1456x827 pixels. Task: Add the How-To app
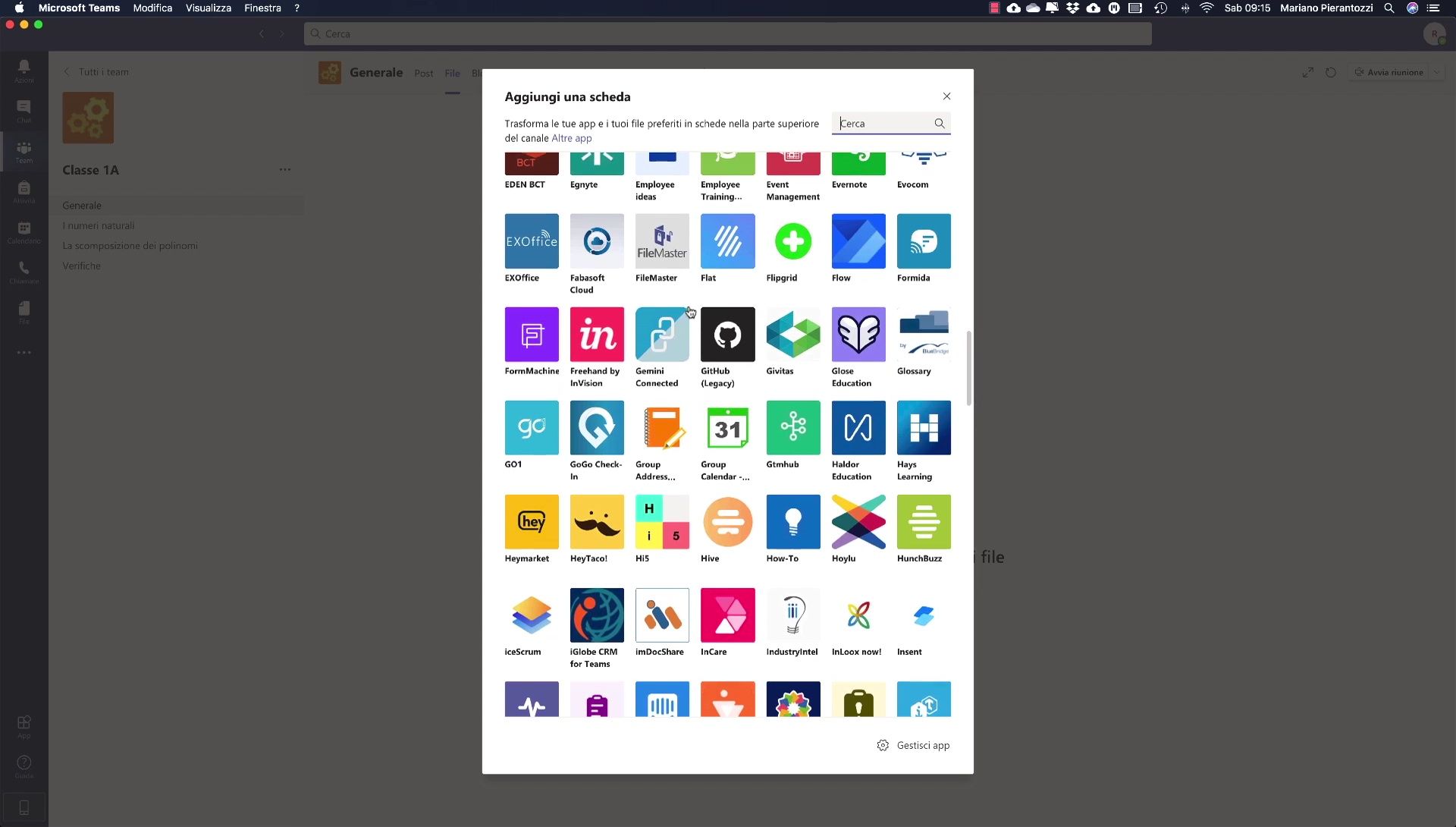click(x=793, y=522)
